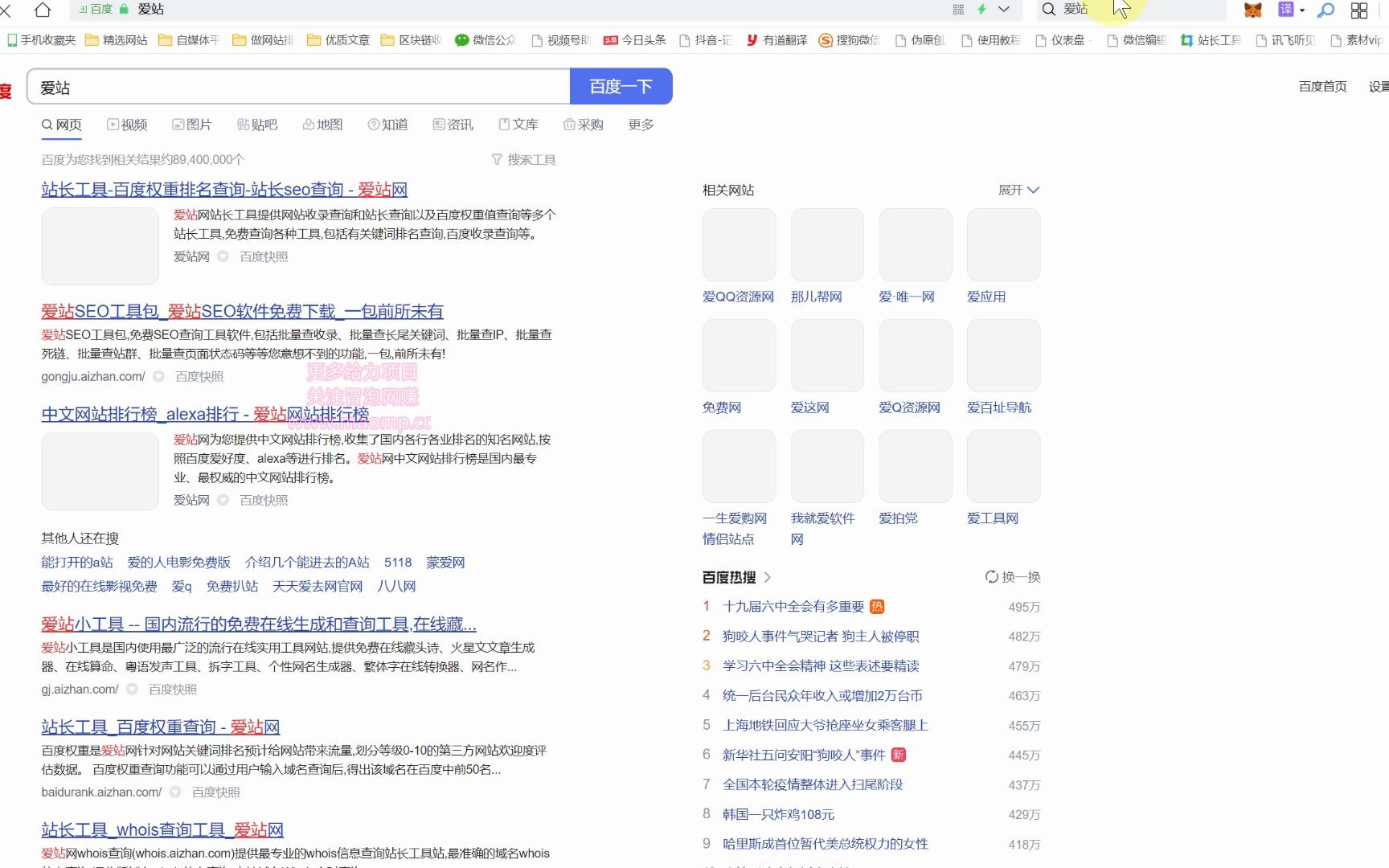Screen dimensions: 1389x868
Task: Click the magnifier icon in browser search box
Action: pos(1049,9)
